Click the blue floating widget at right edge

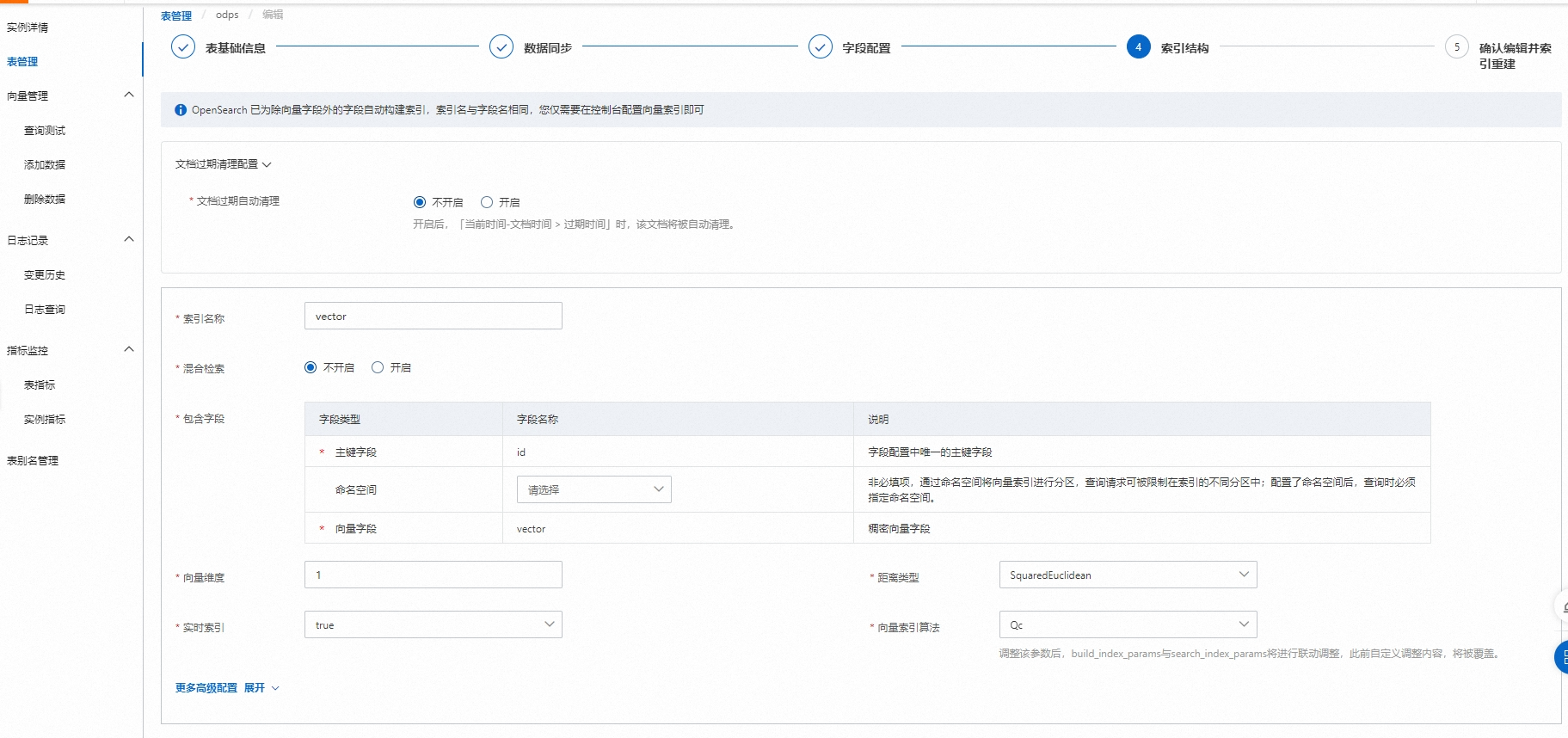[1561, 657]
